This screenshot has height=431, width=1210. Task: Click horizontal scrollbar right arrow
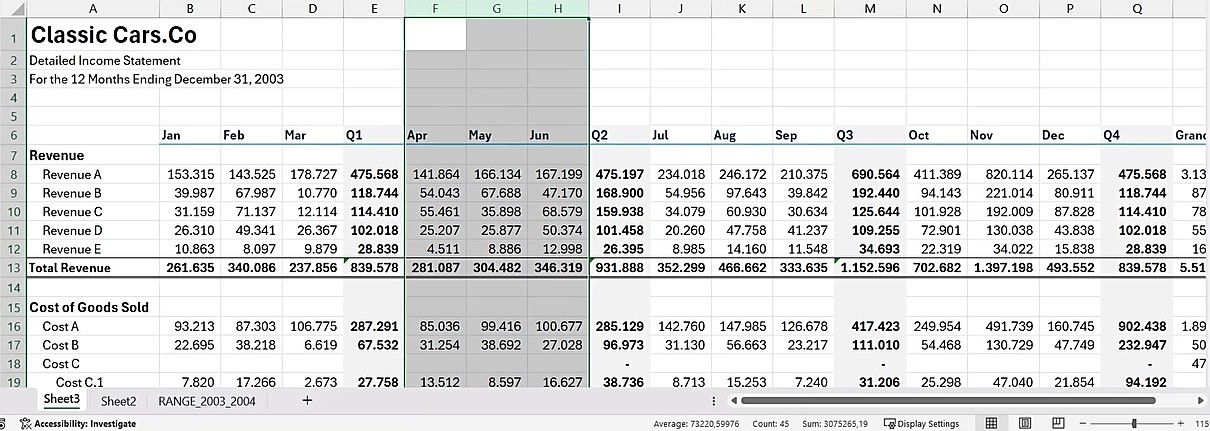point(1198,400)
